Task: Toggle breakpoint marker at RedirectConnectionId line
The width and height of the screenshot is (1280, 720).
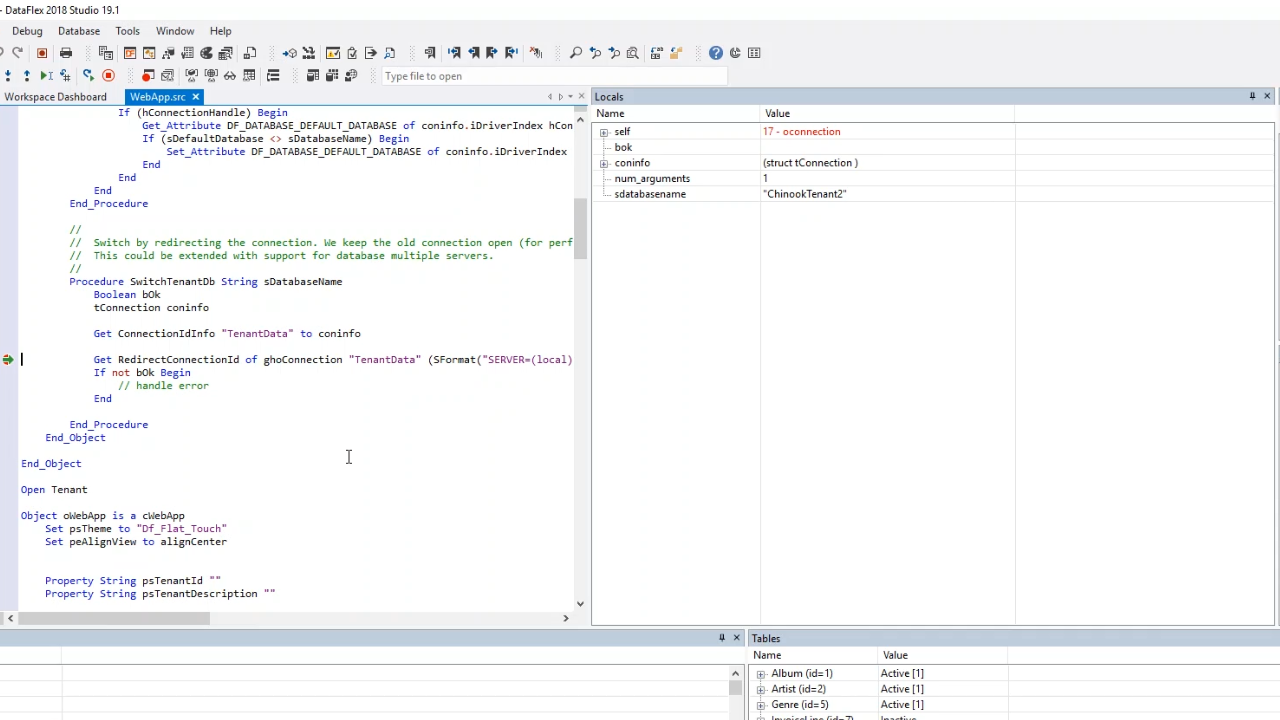Action: pos(8,360)
